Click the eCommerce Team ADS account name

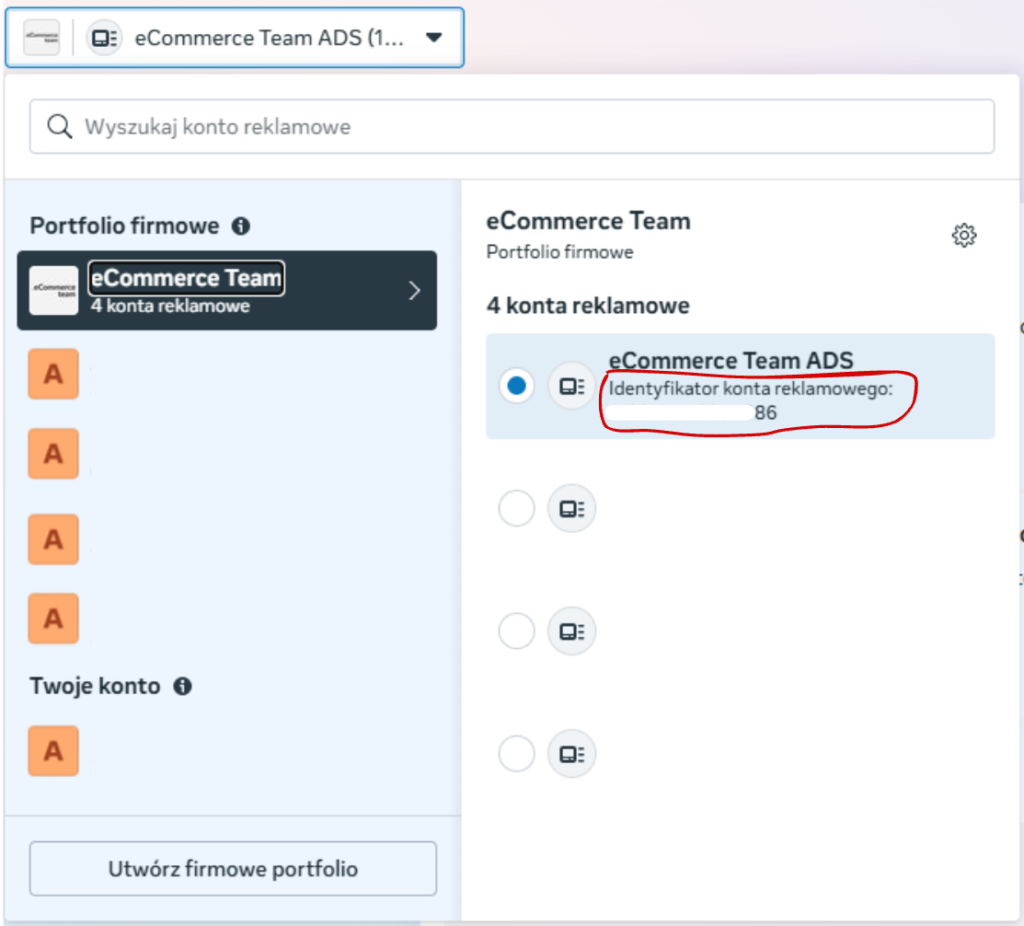(730, 361)
